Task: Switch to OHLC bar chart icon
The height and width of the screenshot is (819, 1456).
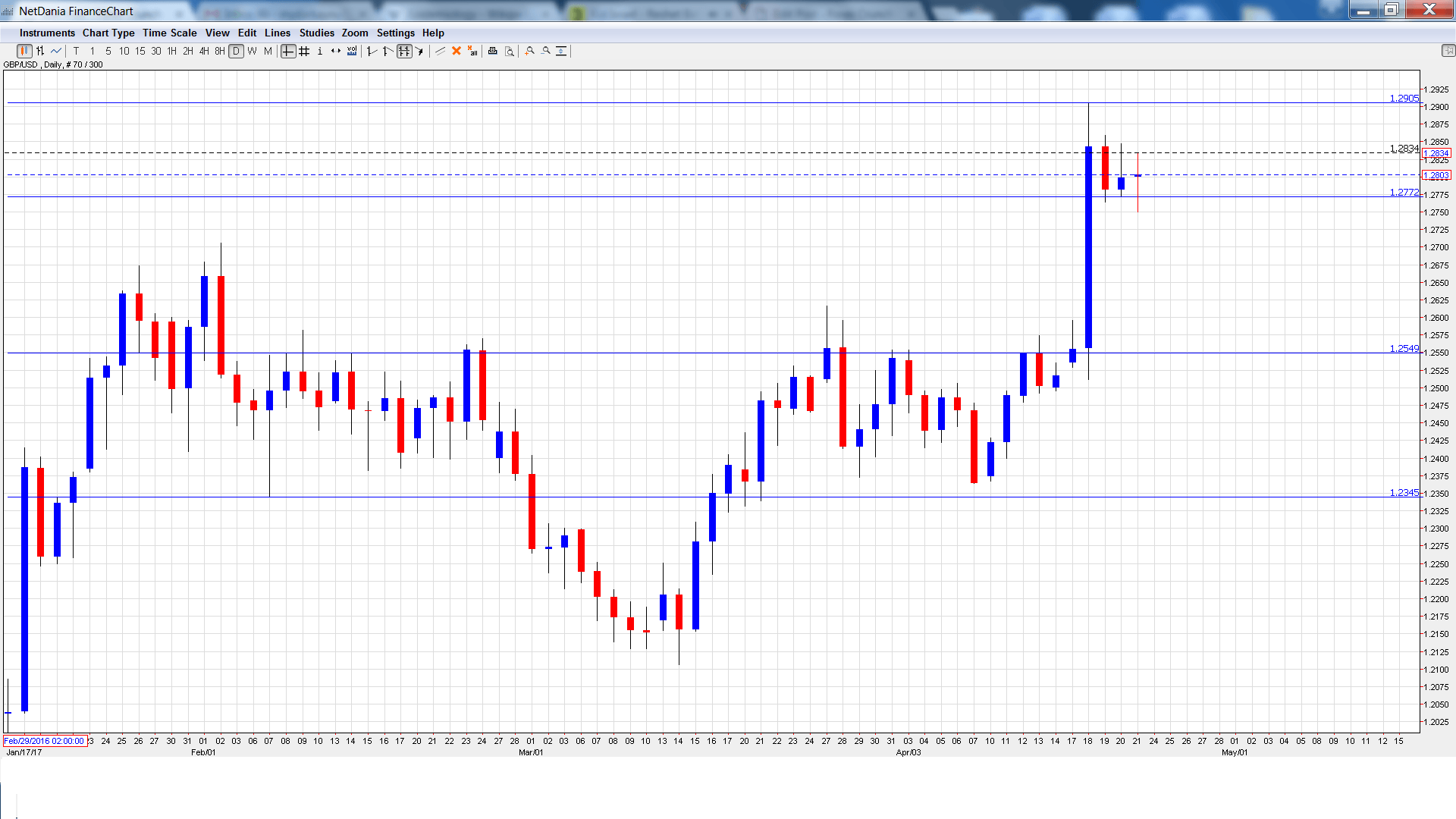Action: tap(40, 51)
